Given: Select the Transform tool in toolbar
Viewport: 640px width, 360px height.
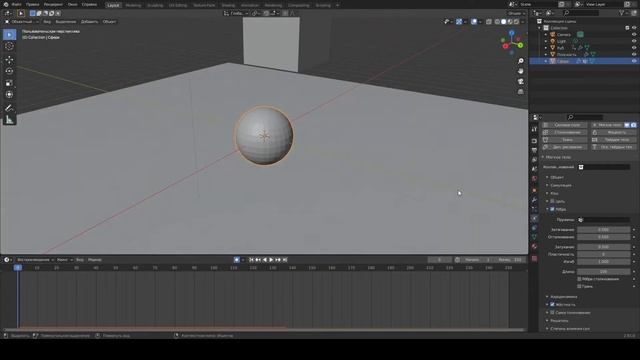Looking at the screenshot, I should coord(9,94).
